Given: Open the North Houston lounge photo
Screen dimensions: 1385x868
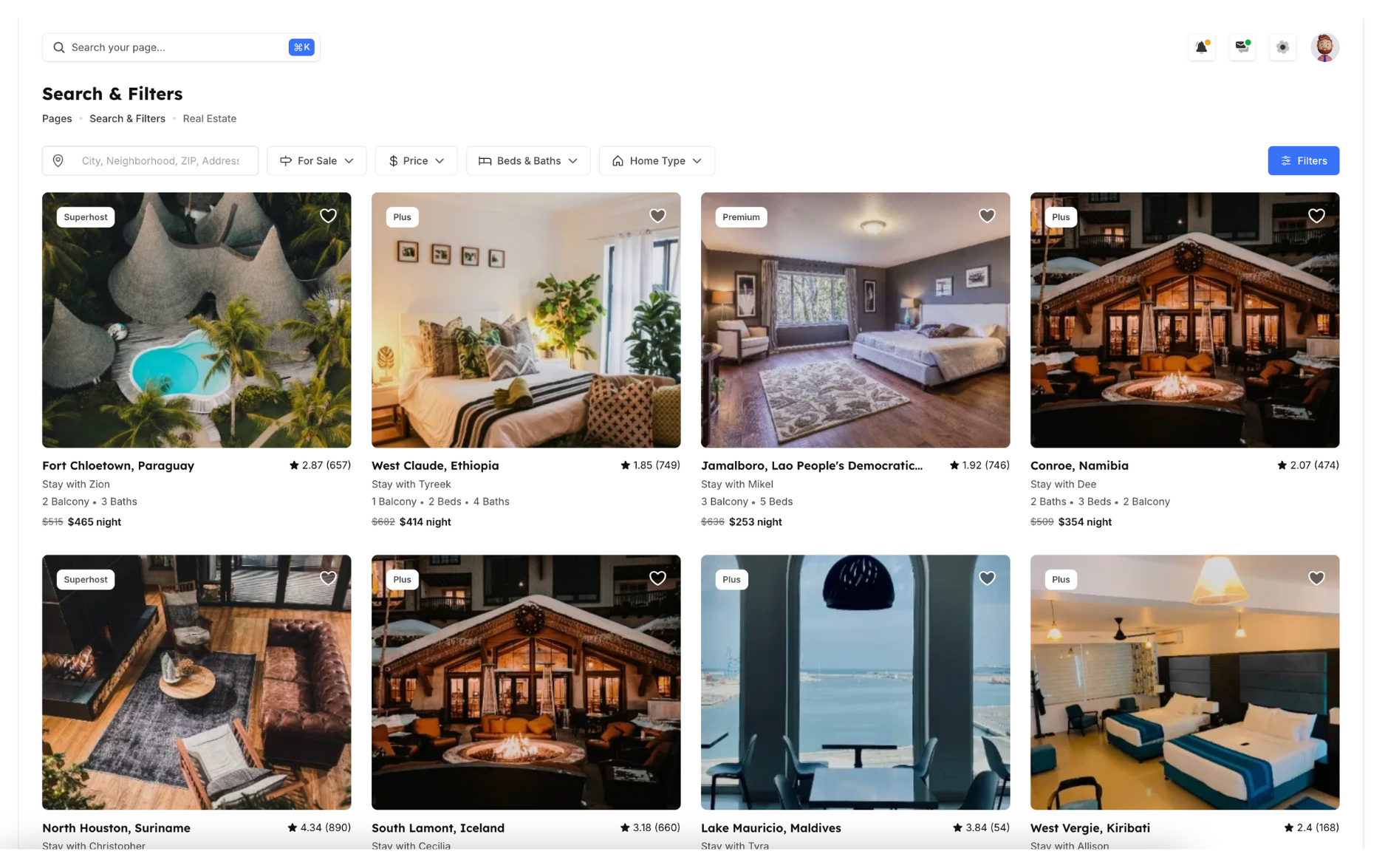Looking at the screenshot, I should pyautogui.click(x=196, y=682).
